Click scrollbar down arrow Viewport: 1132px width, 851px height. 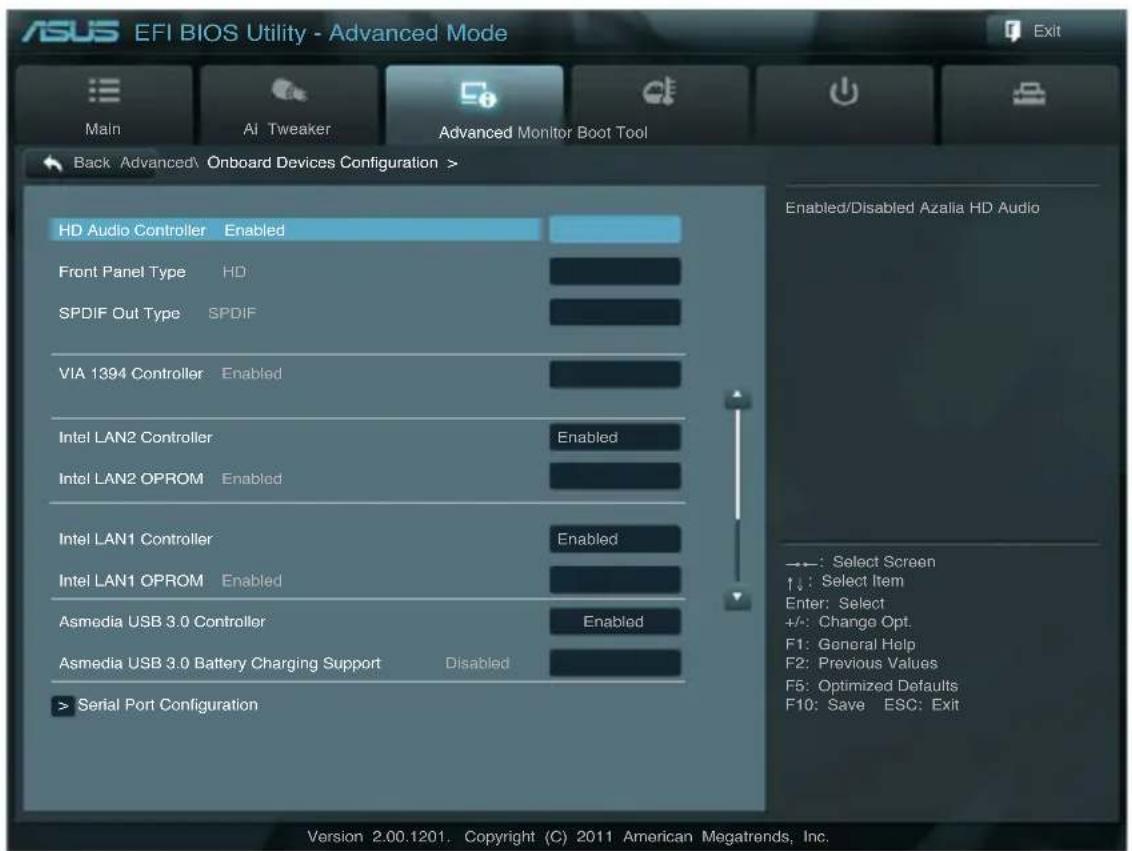pyautogui.click(x=737, y=598)
